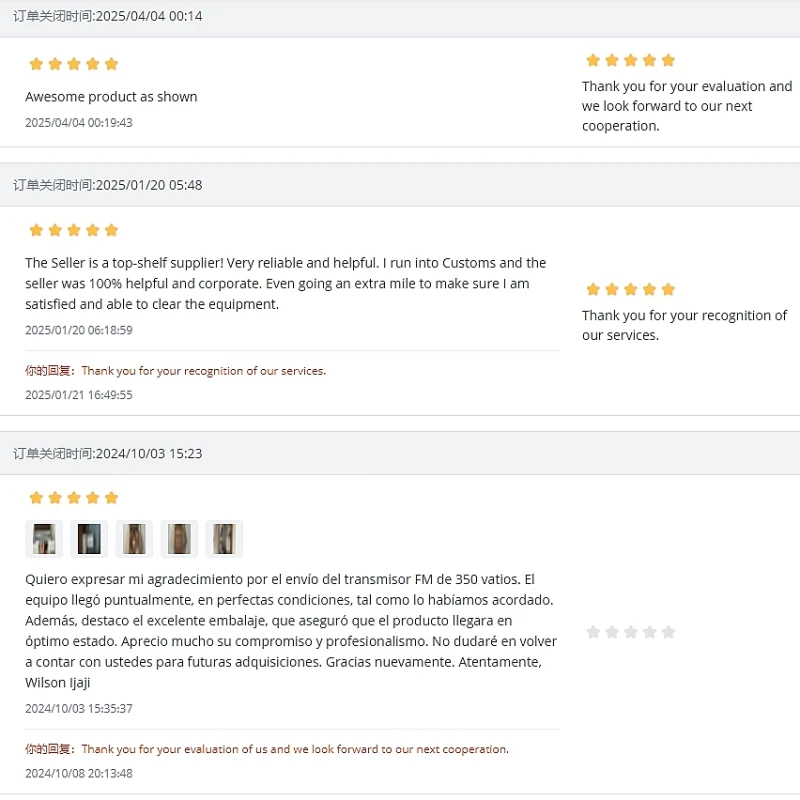Image resolution: width=800 pixels, height=800 pixels.
Task: Open third photo thumbnail in Wilson's review
Action: pos(134,539)
